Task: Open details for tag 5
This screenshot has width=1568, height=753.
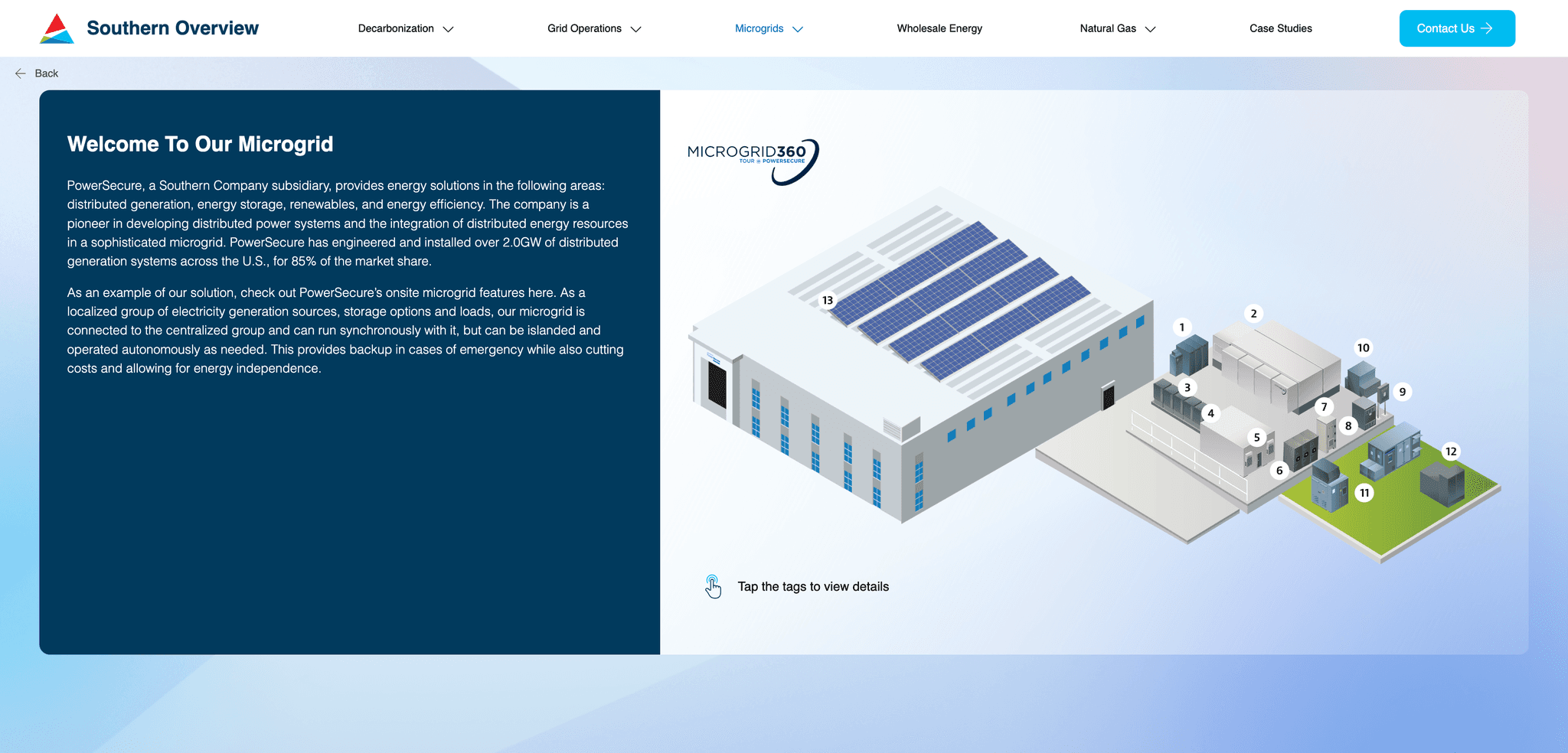Action: pyautogui.click(x=1256, y=438)
